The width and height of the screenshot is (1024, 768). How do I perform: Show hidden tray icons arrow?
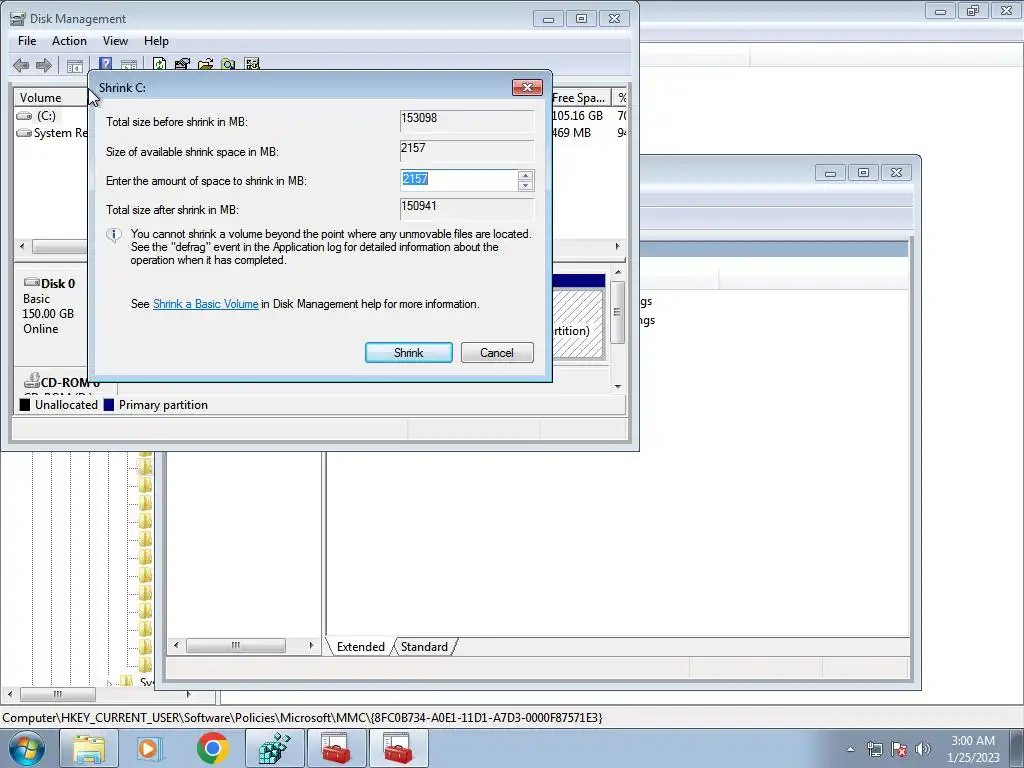click(850, 749)
